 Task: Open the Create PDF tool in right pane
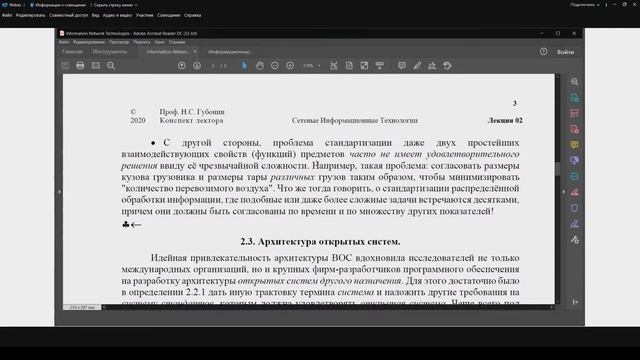point(574,129)
